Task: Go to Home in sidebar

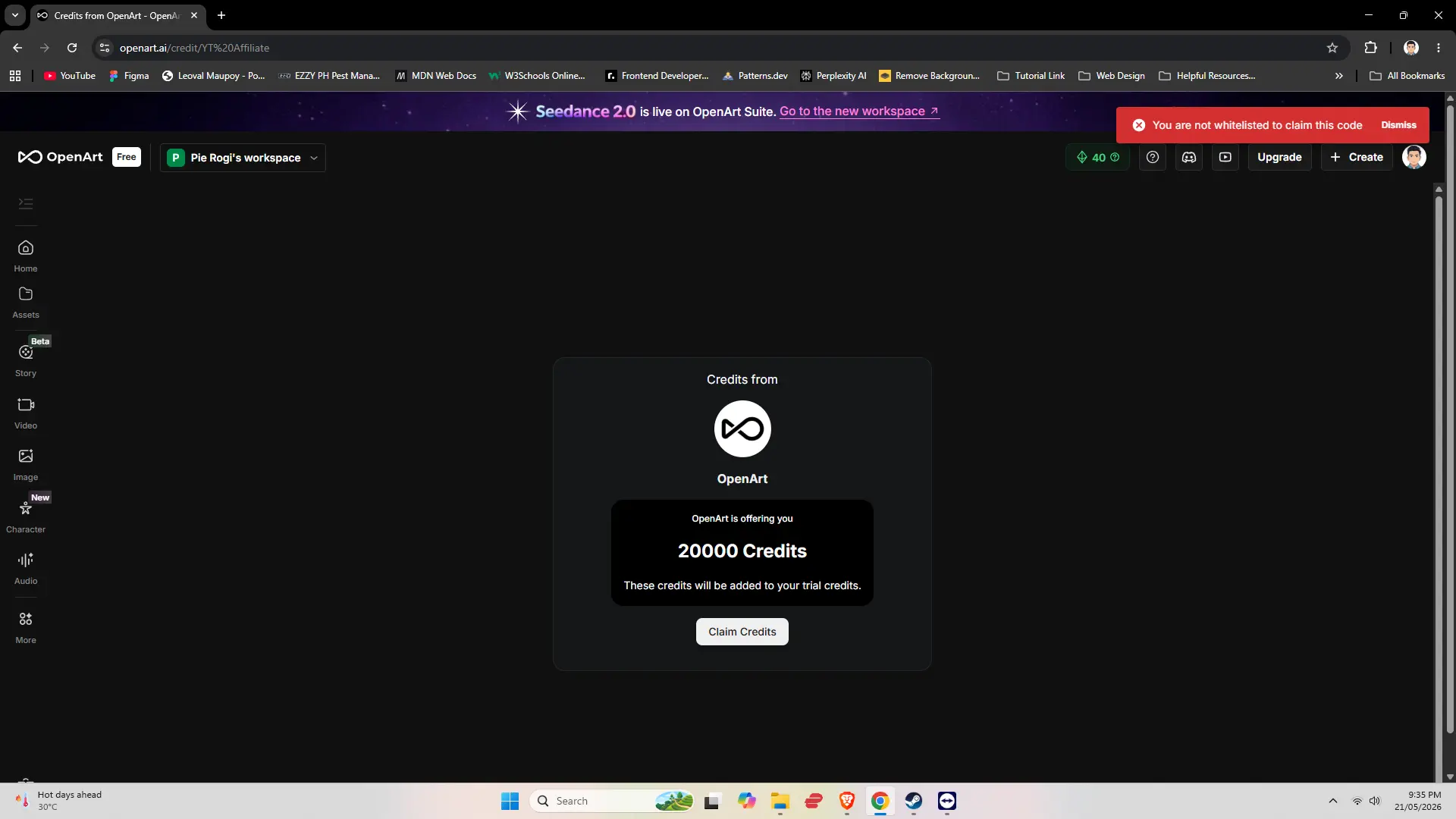Action: click(x=26, y=256)
